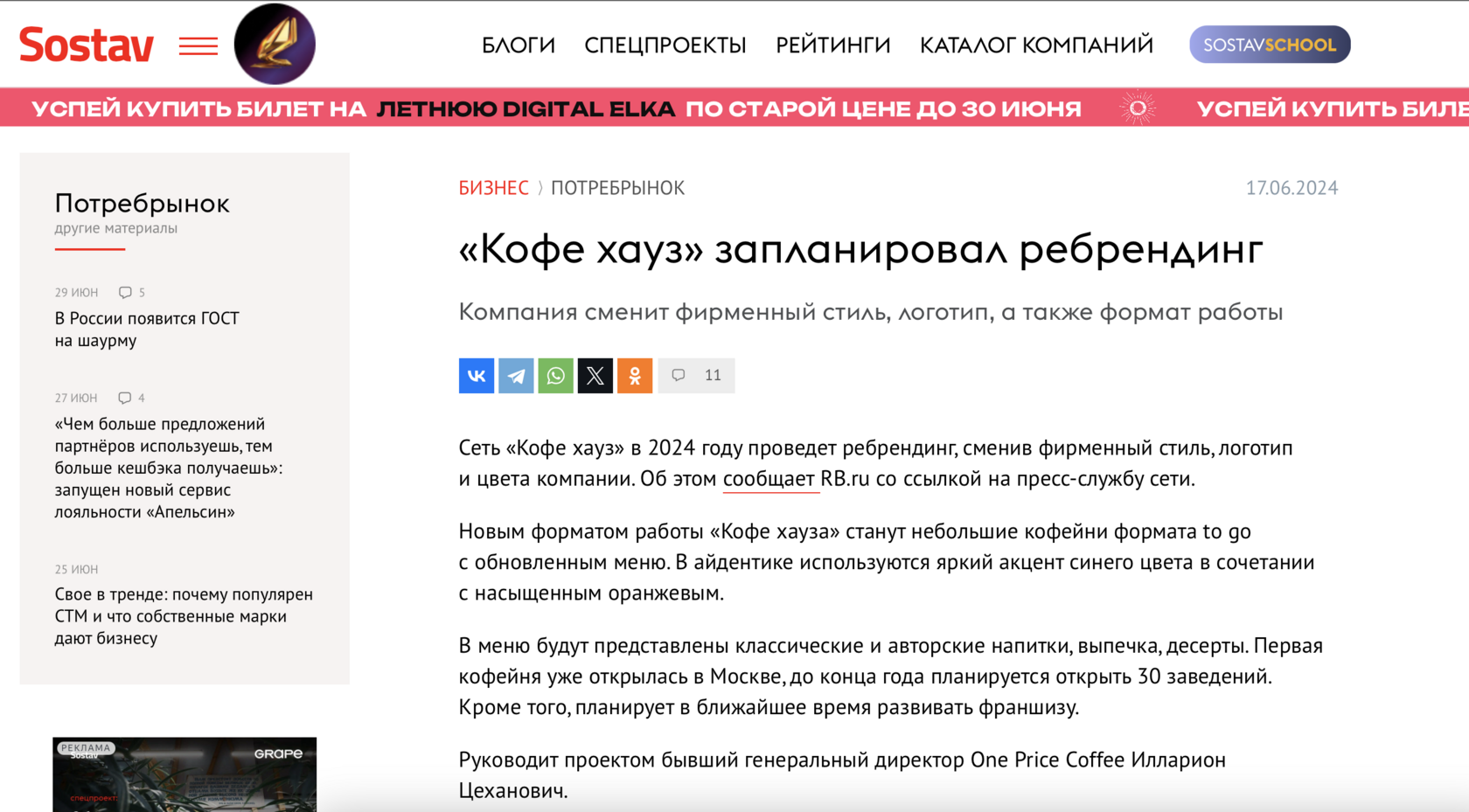Click the Потребрынок sidebar heading
The height and width of the screenshot is (812, 1469).
pos(143,204)
